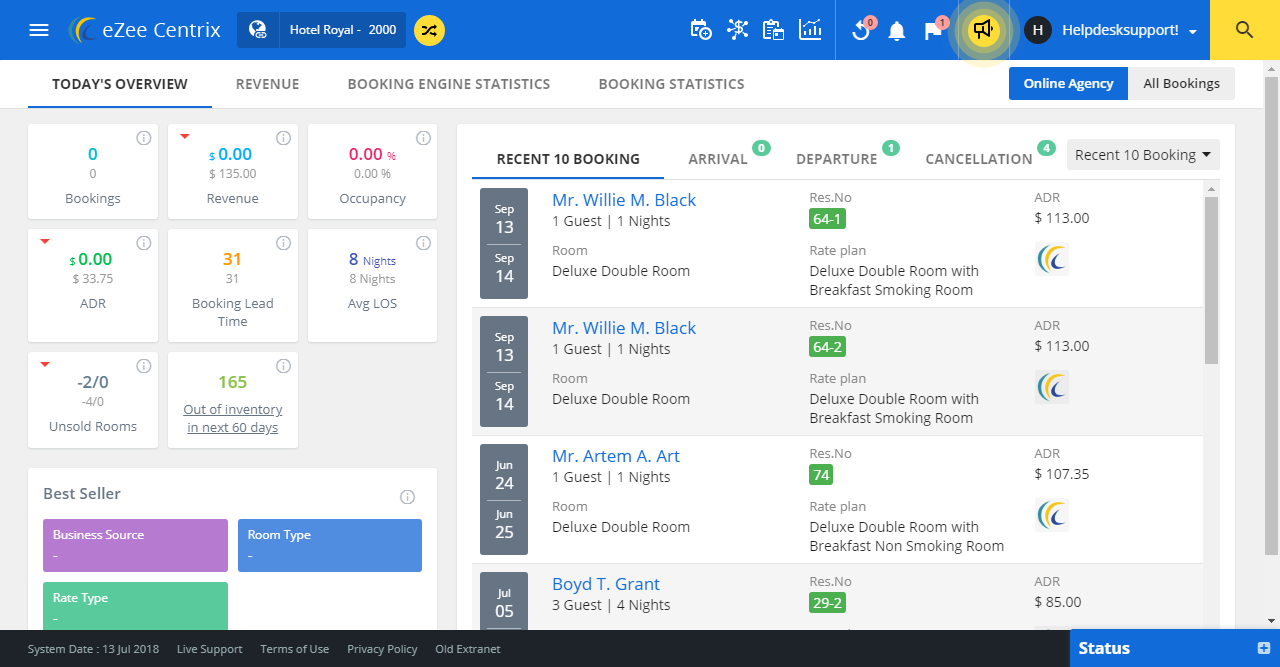Click Out of inventory in next 60 days
Image resolution: width=1280 pixels, height=667 pixels.
click(232, 418)
